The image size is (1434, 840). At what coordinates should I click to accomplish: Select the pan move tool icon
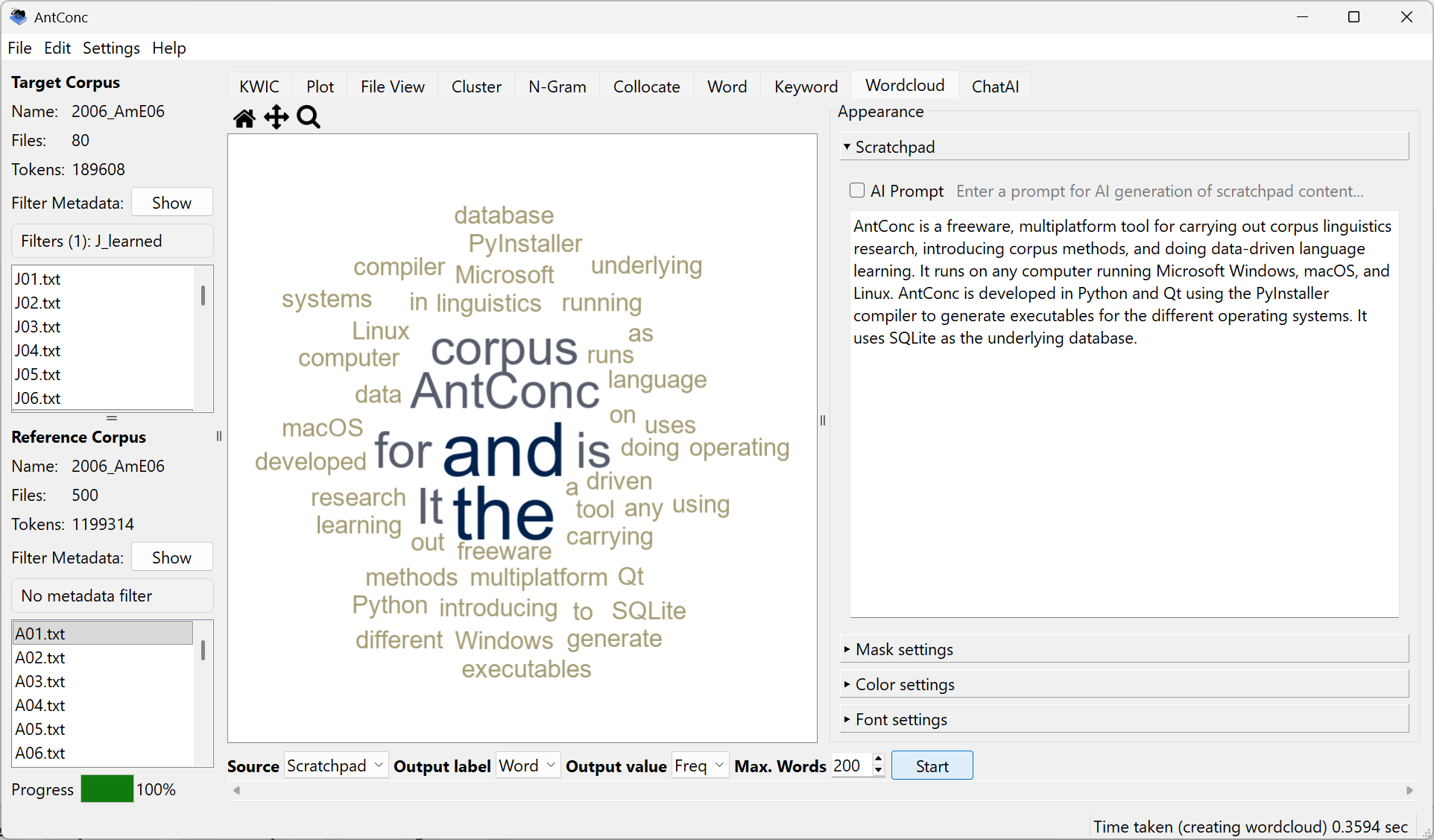point(277,118)
